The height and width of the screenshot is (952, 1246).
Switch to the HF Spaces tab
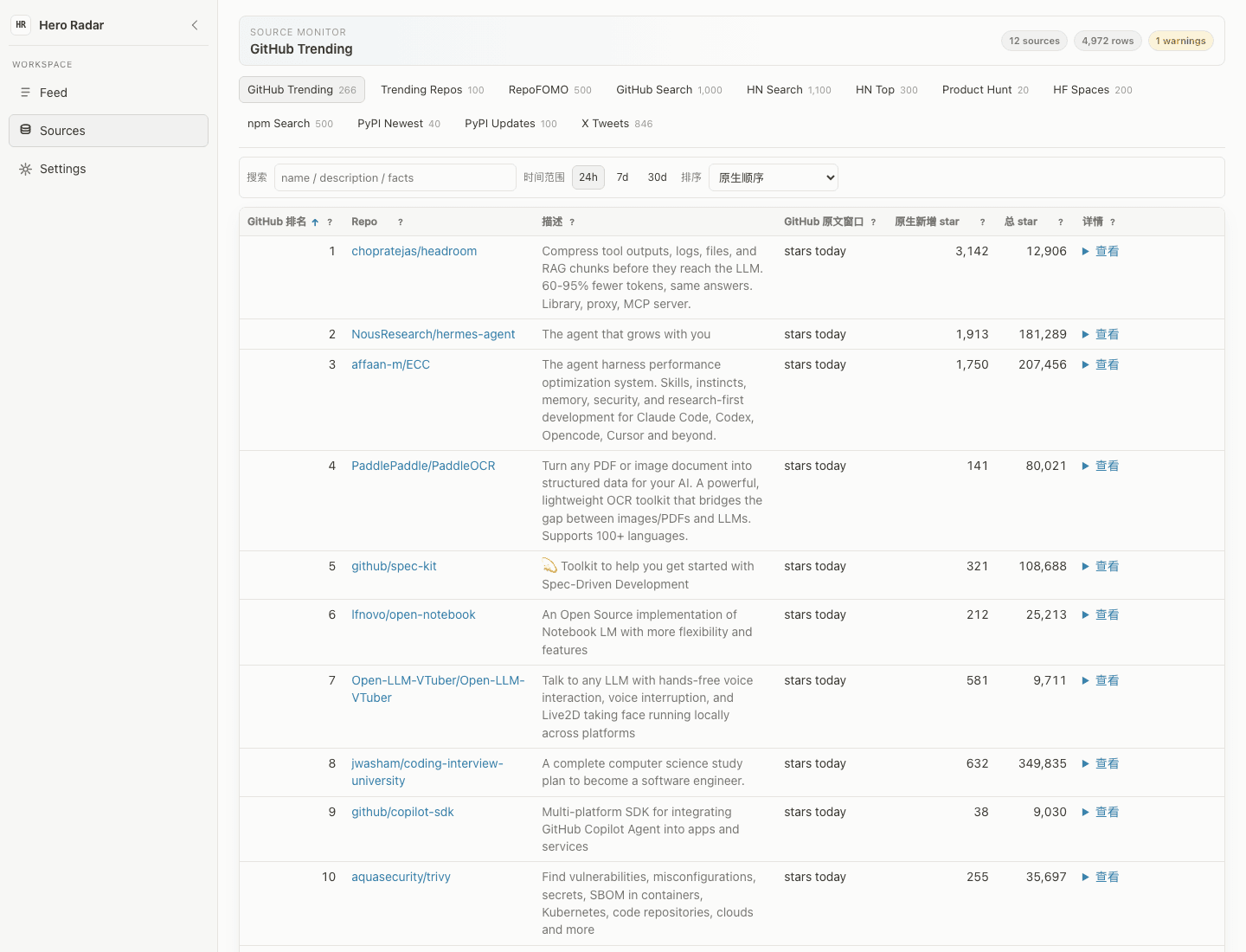[x=1093, y=90]
